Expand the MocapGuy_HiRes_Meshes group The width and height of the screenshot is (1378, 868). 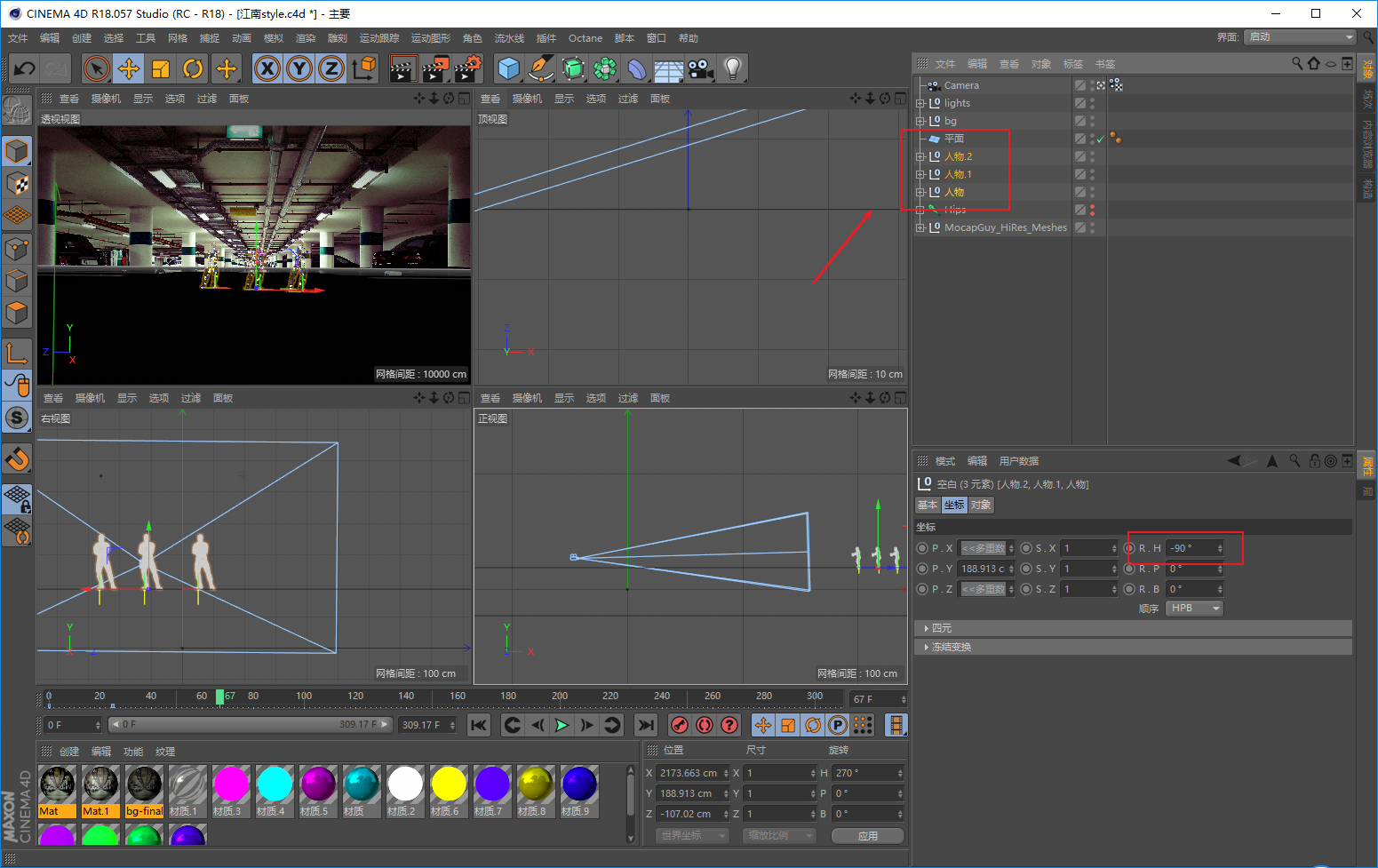coord(920,227)
